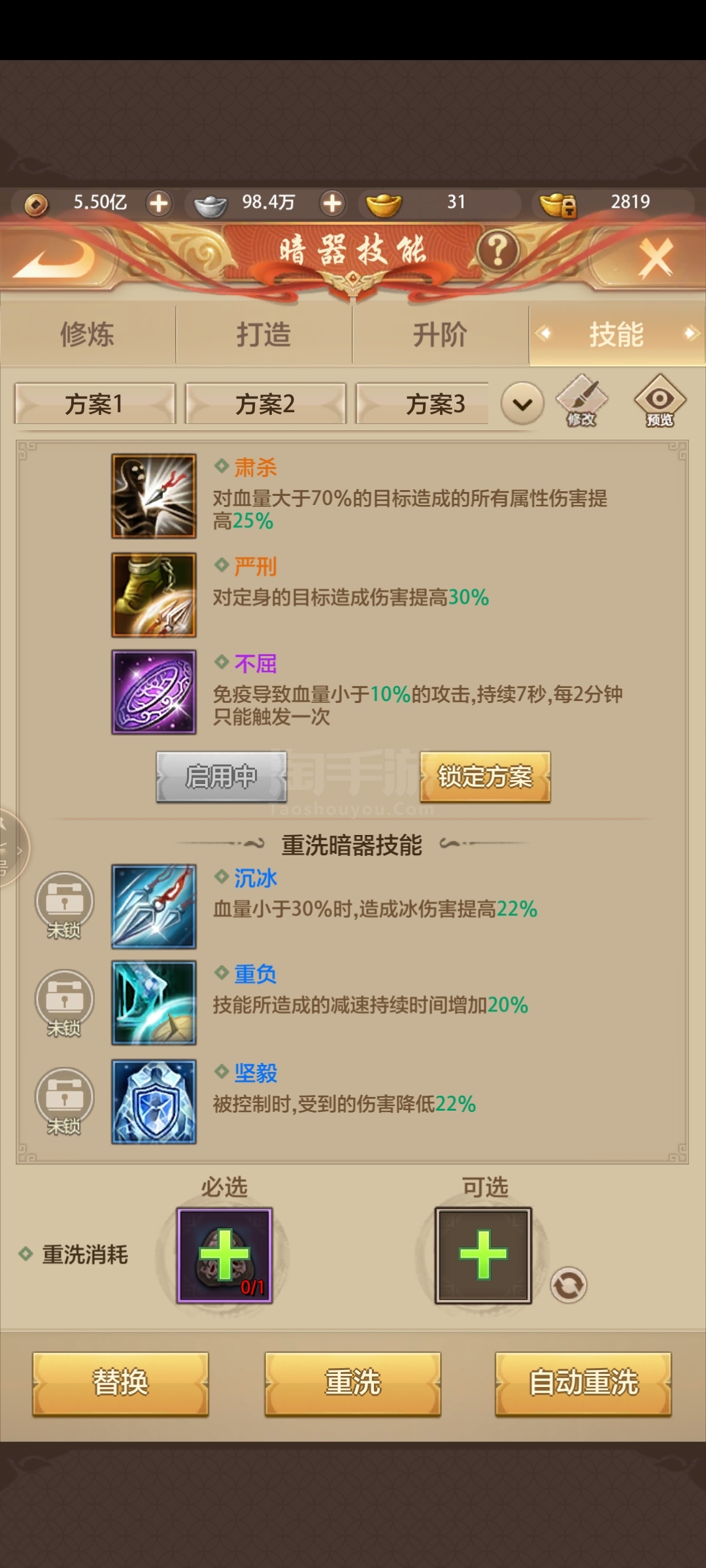This screenshot has width=706, height=1568.
Task: Click the 锁定方案 button
Action: click(485, 777)
